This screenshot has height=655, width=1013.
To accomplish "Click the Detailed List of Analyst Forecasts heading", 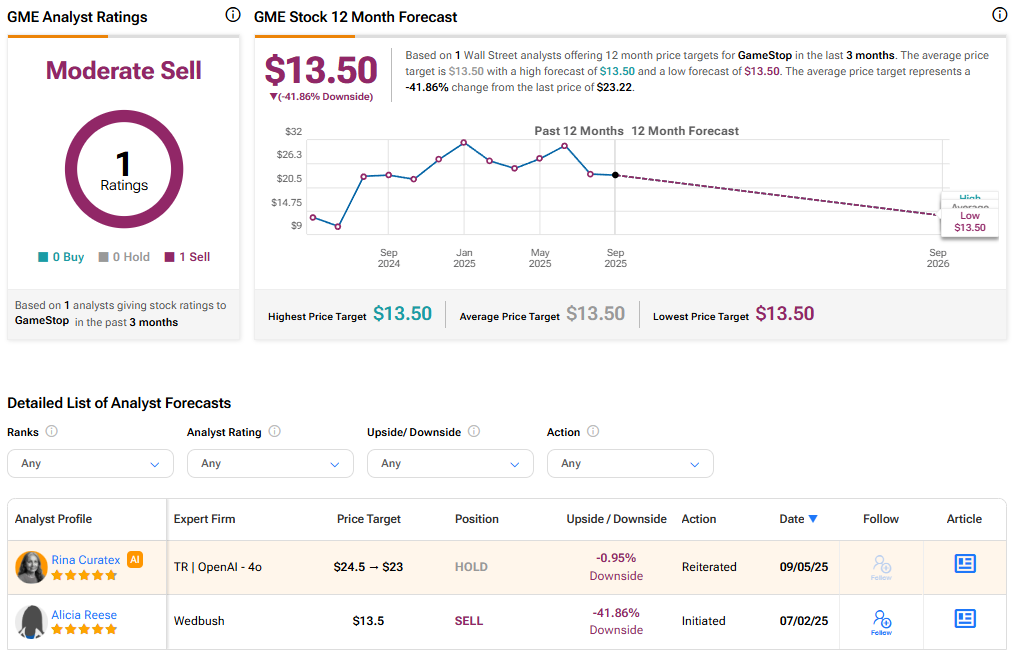I will (119, 403).
